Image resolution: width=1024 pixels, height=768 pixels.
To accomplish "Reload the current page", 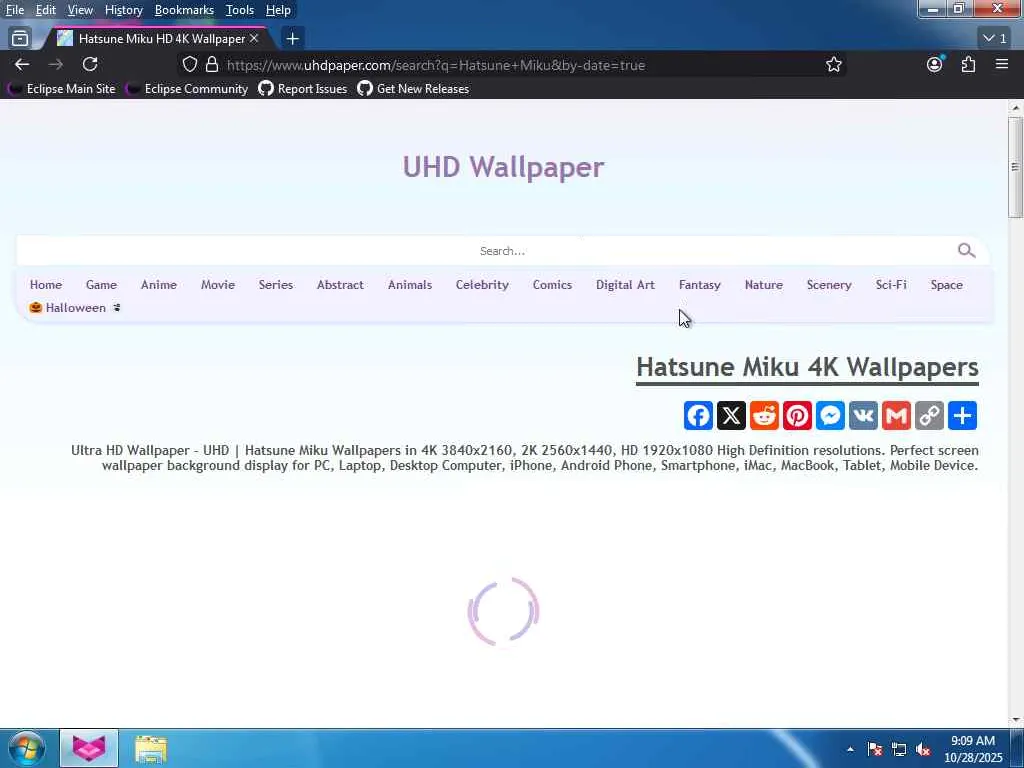I will pos(90,64).
